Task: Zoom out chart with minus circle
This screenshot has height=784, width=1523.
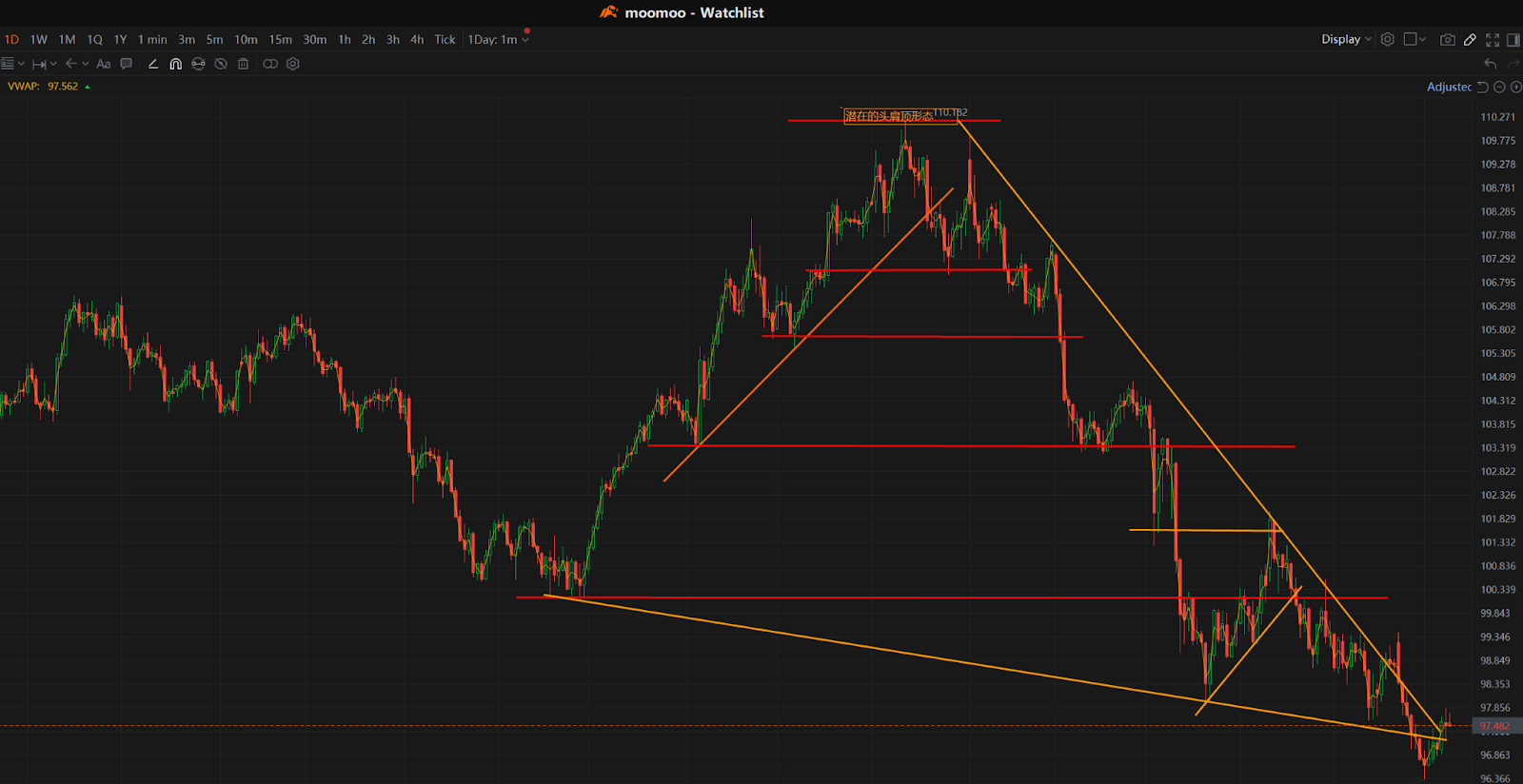Action: 1499,87
